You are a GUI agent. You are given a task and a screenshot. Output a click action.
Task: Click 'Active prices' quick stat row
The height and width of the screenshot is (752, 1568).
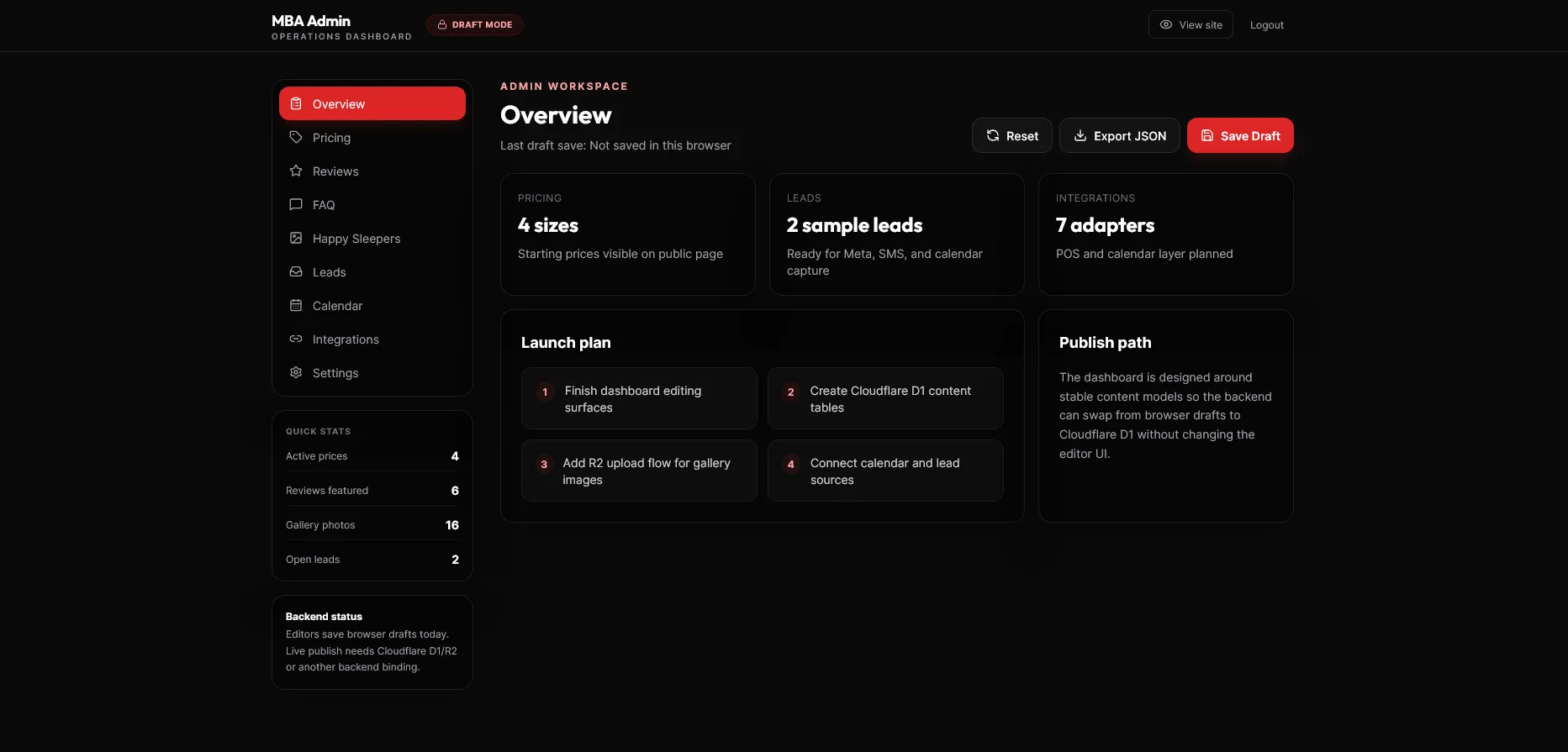pos(372,456)
